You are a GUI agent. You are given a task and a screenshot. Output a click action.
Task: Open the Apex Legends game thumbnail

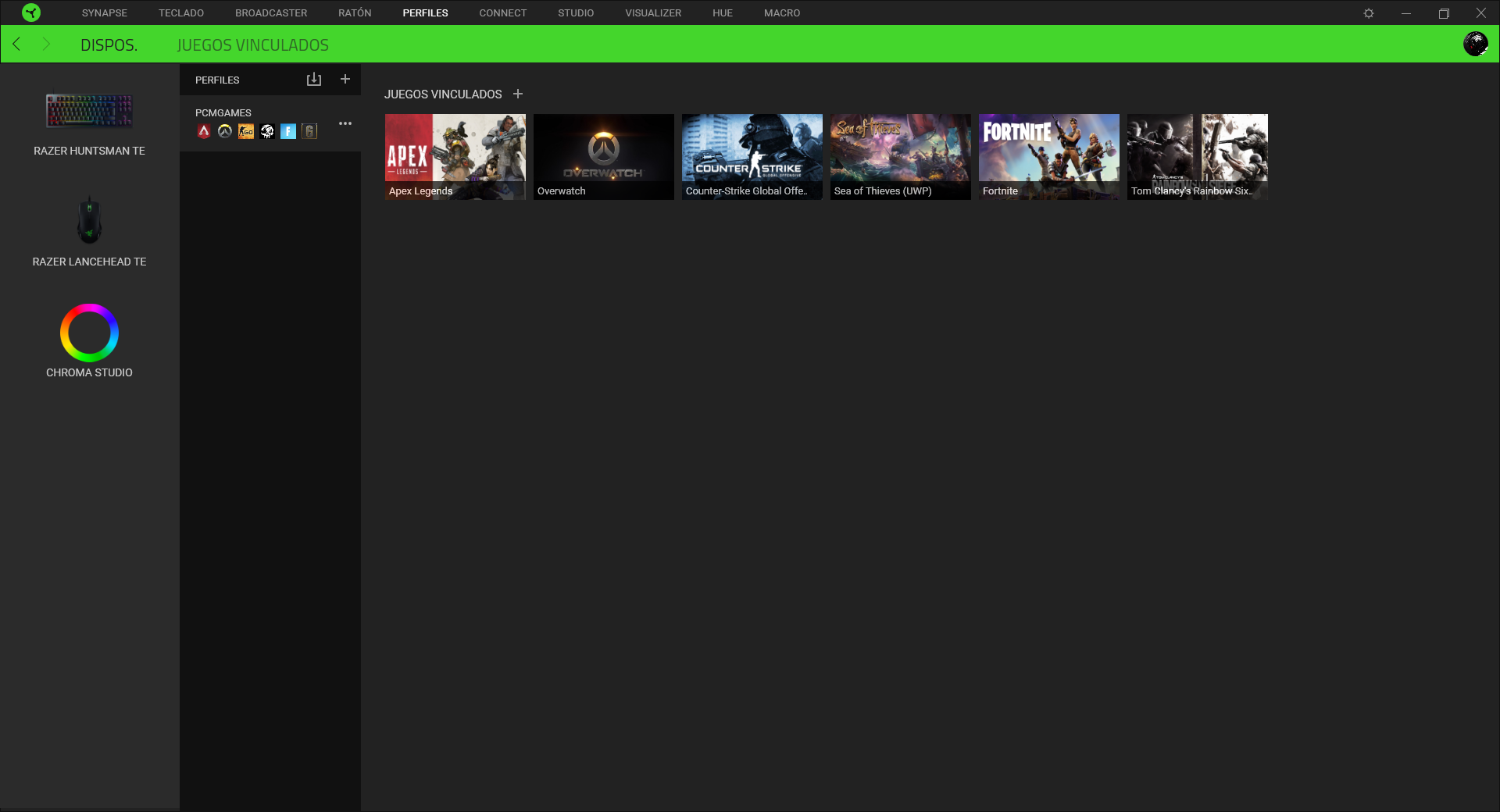(455, 157)
